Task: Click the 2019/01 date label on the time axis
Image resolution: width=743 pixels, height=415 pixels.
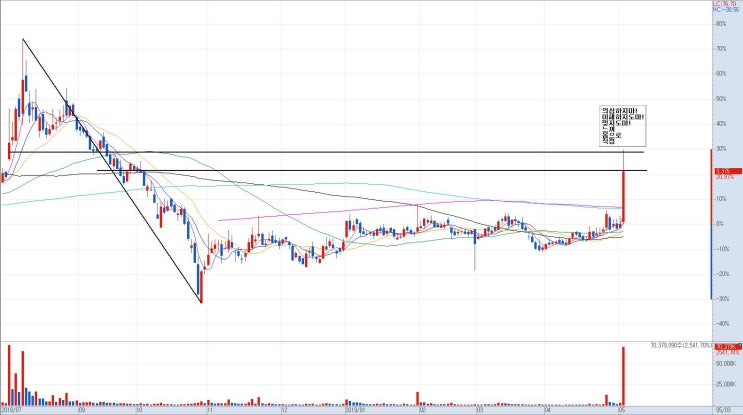Action: 355,410
